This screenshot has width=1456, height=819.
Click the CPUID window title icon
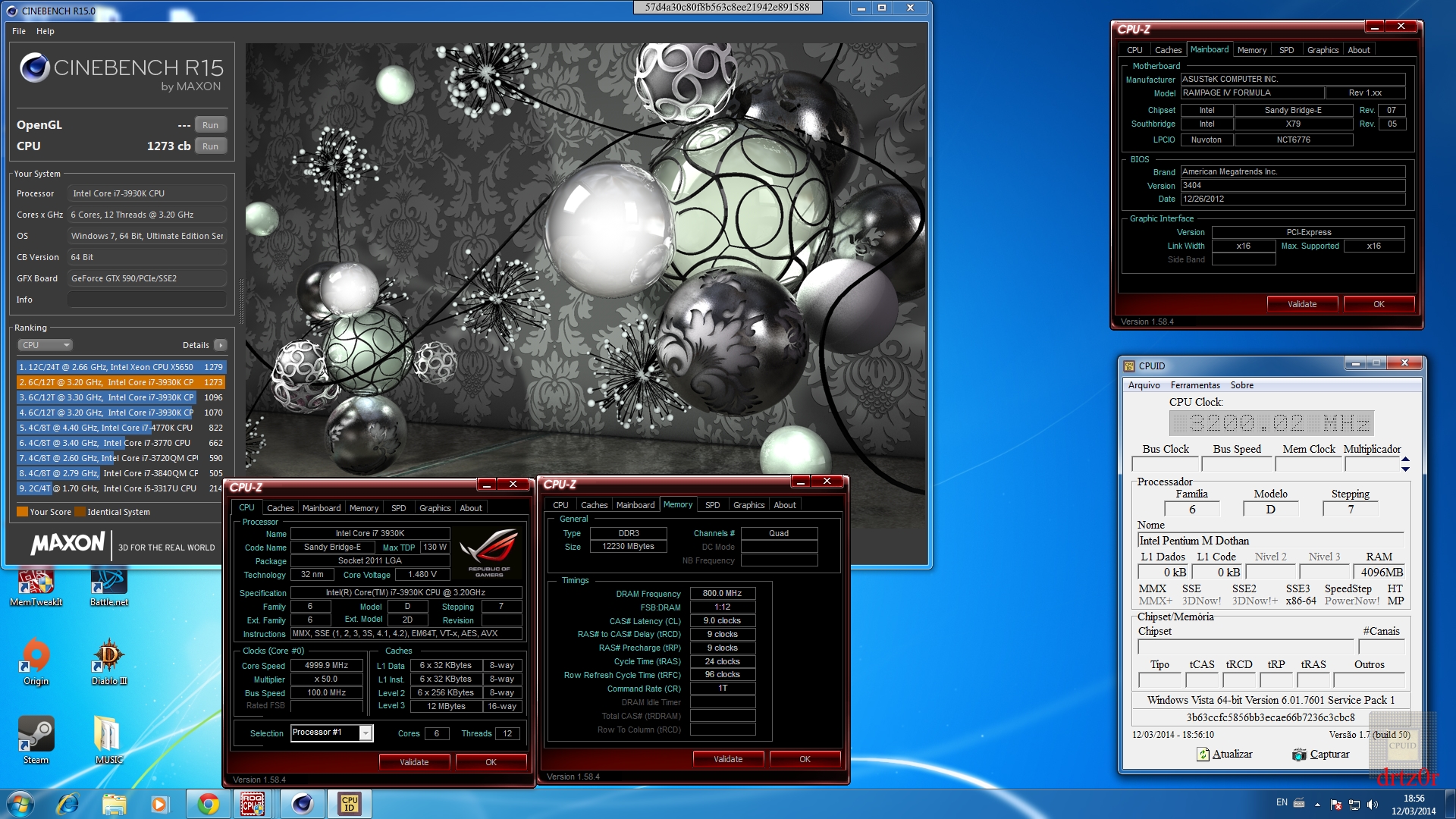[1129, 366]
